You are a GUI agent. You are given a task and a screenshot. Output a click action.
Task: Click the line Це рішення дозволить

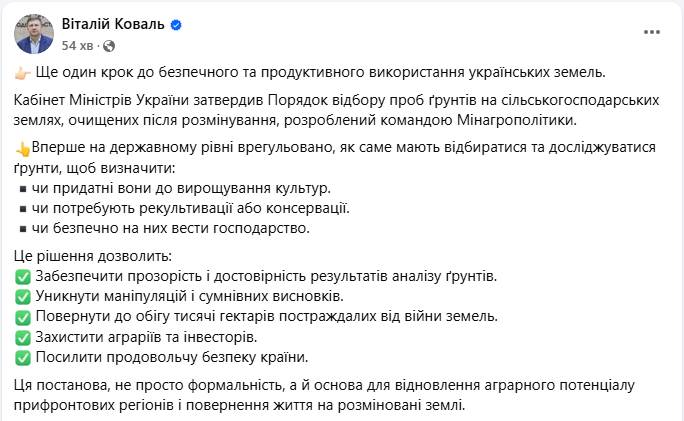pos(94,255)
